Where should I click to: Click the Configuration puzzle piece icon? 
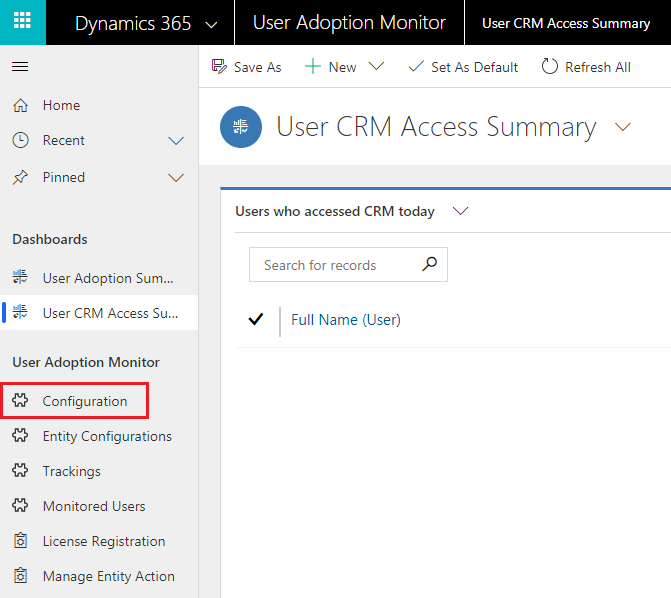20,400
